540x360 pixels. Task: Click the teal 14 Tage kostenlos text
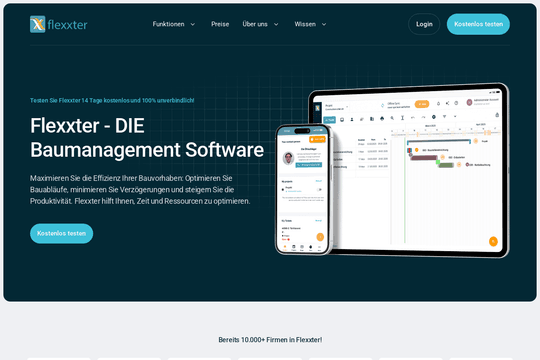112,100
